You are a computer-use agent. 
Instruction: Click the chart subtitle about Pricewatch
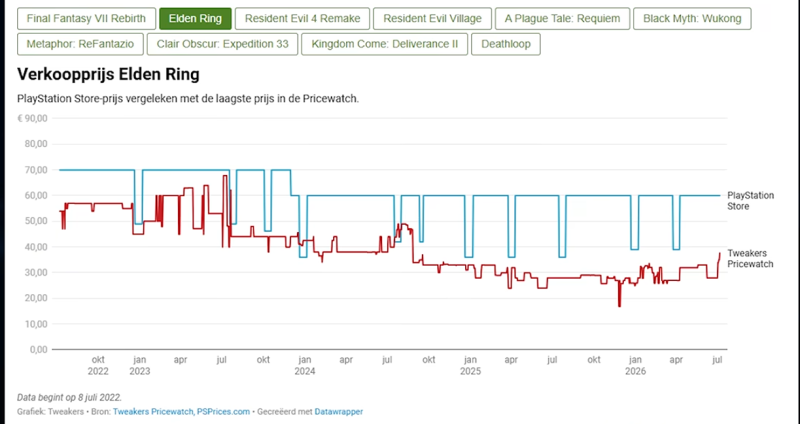click(188, 99)
